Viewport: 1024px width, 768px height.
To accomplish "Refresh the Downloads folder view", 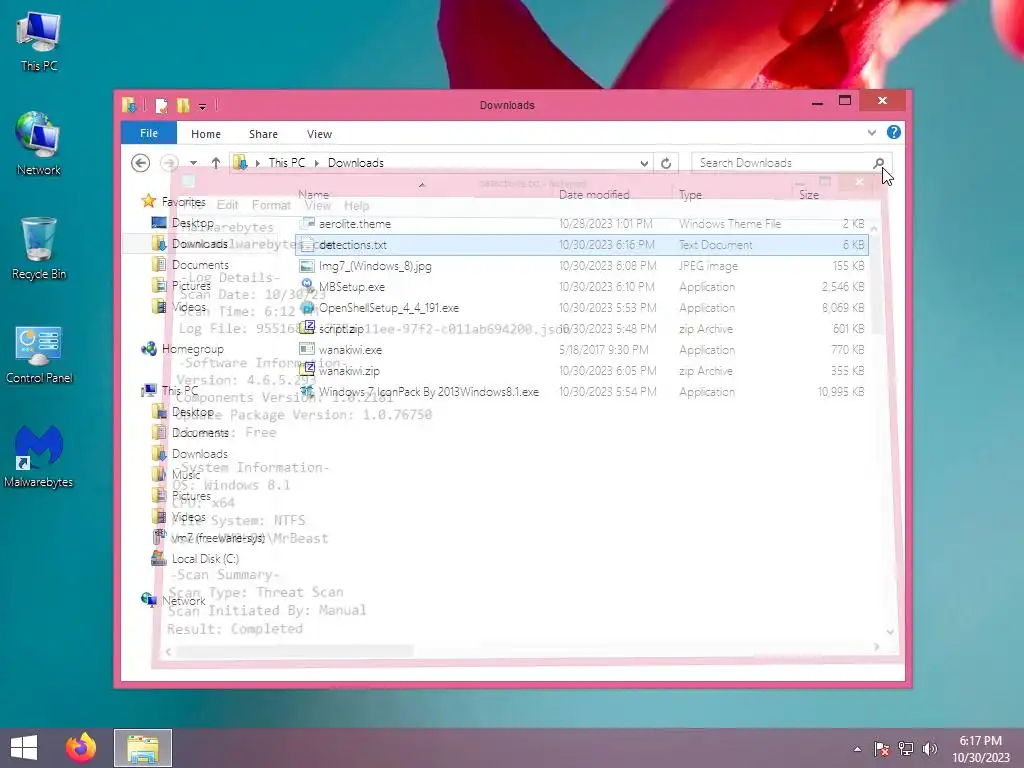I will [665, 163].
